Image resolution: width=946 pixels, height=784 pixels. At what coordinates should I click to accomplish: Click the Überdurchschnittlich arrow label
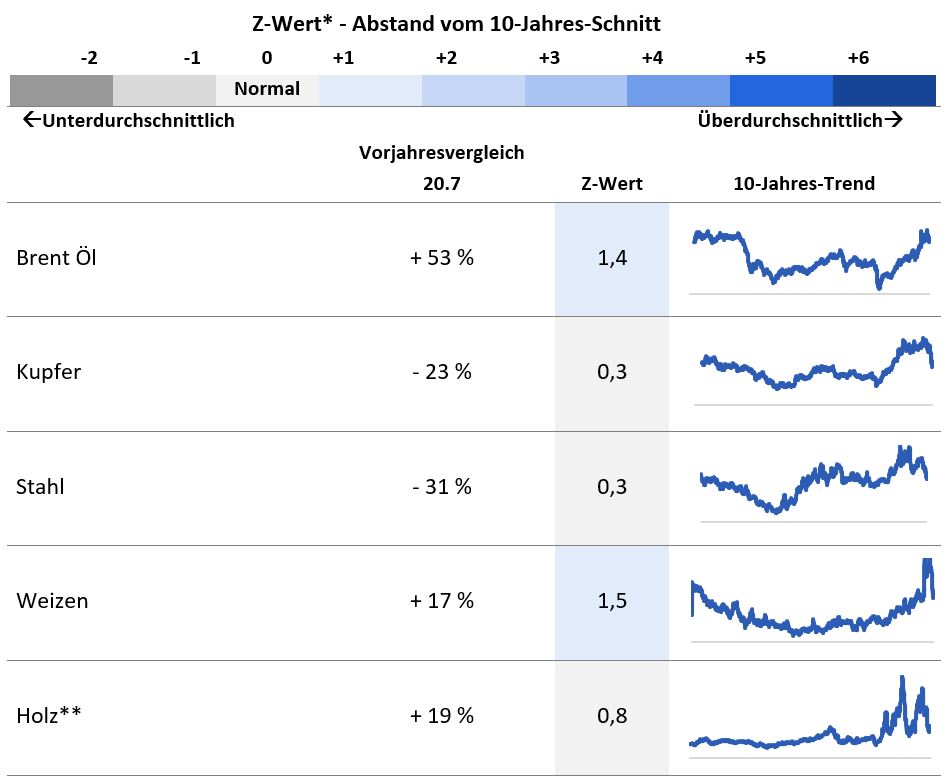click(x=800, y=121)
